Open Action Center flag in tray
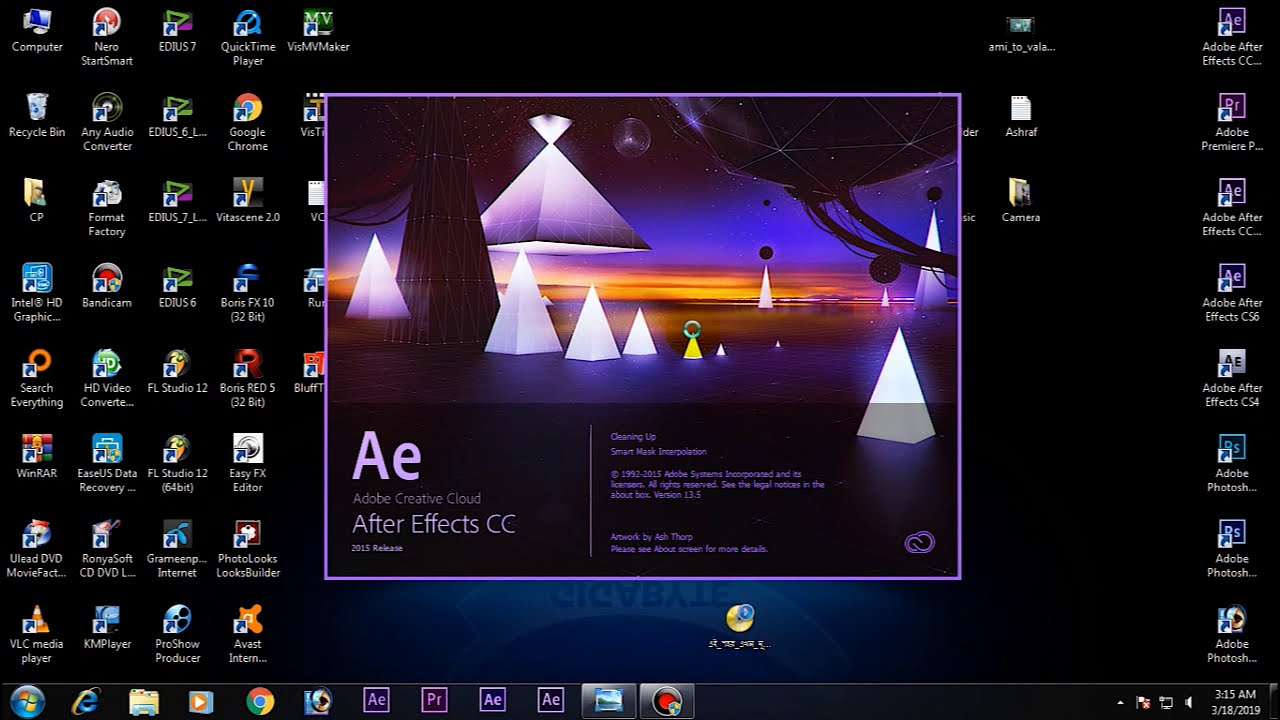The image size is (1280, 720). point(1144,702)
